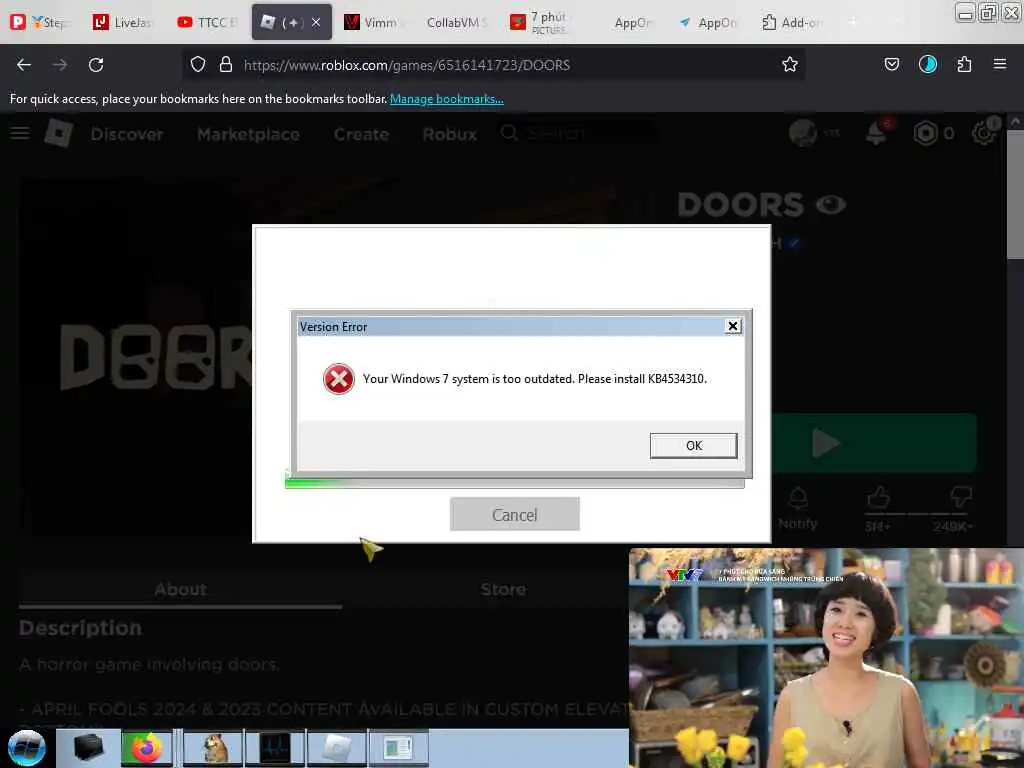The image size is (1024, 768).
Task: Open the Robux menu item
Action: tap(449, 134)
